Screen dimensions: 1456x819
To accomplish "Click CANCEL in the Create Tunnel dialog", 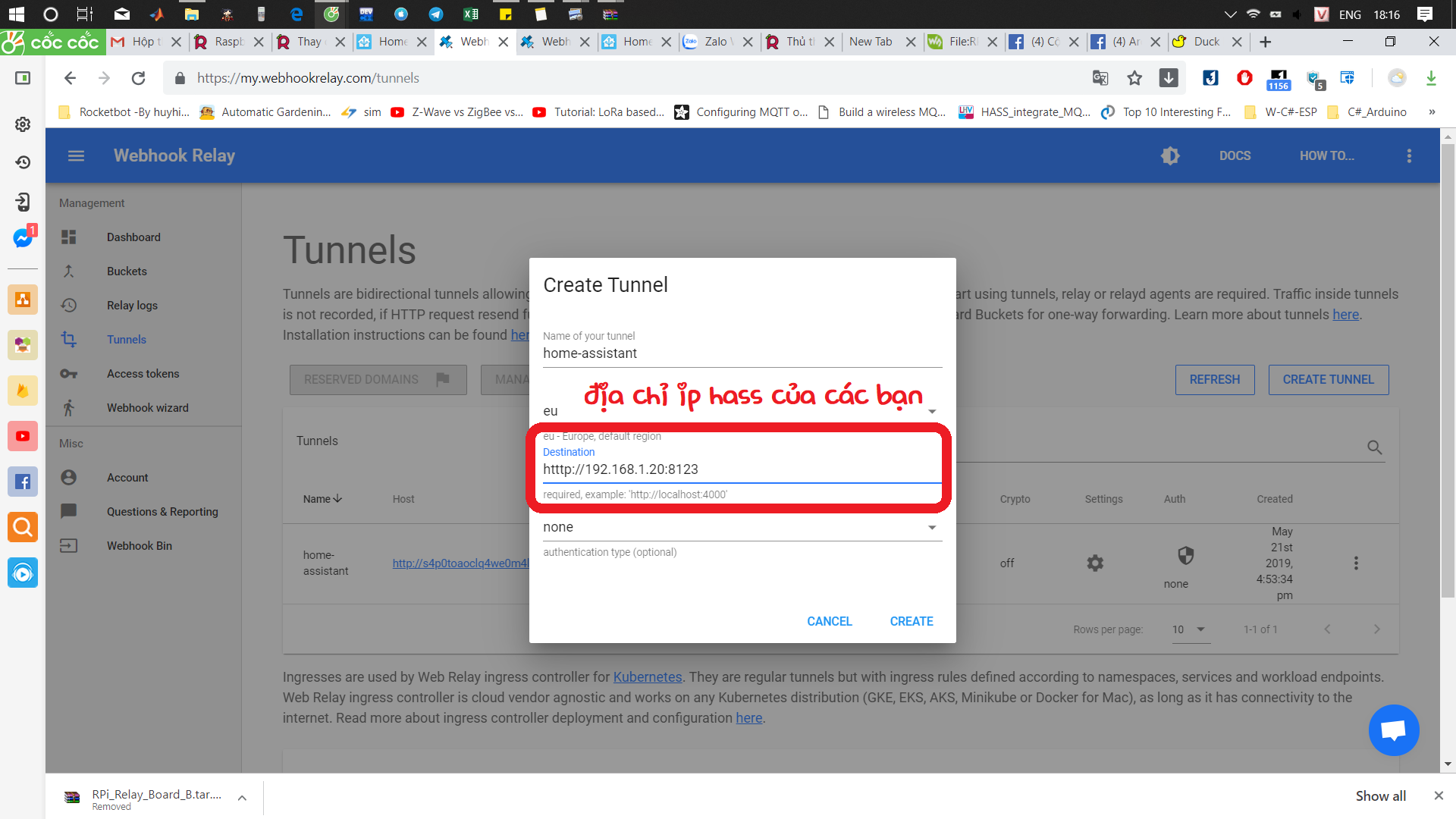I will 829,621.
